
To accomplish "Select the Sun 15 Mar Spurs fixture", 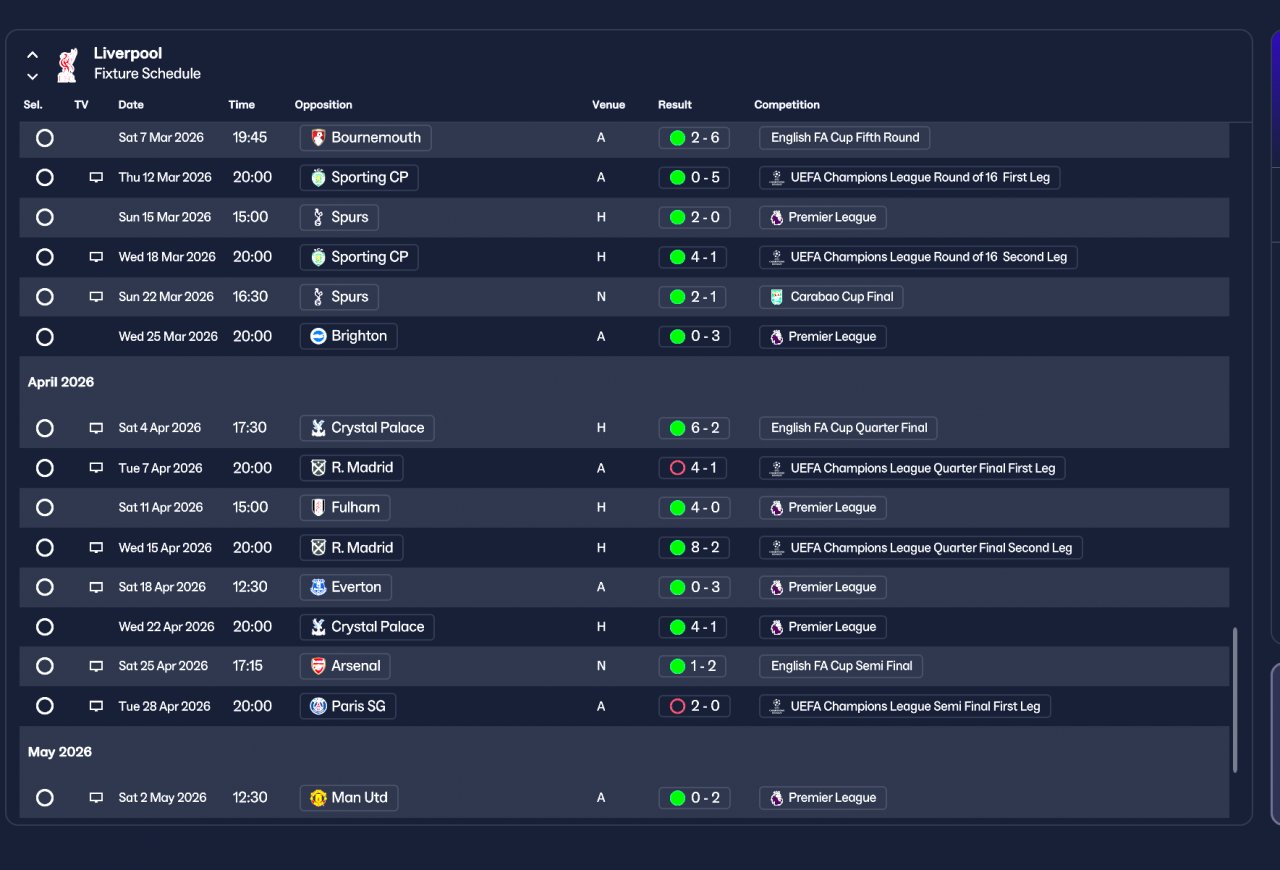I will pos(44,217).
